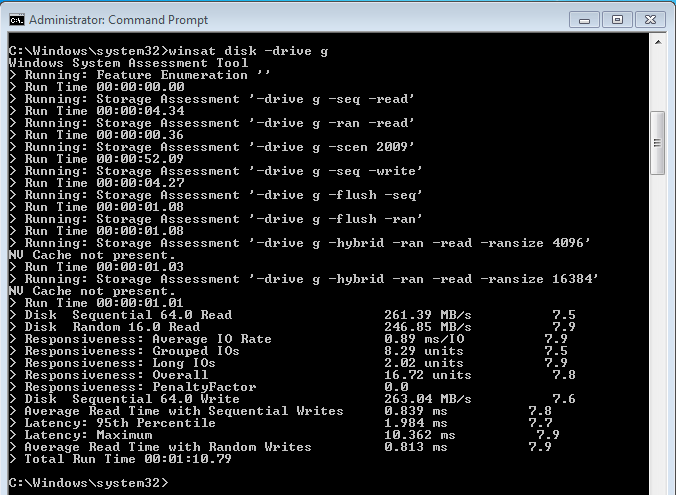Click 'Responsiveness: Average IO Rate' label

(148, 339)
